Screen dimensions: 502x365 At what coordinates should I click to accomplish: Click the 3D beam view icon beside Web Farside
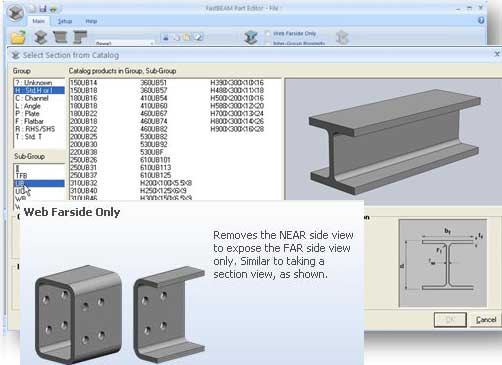(251, 37)
